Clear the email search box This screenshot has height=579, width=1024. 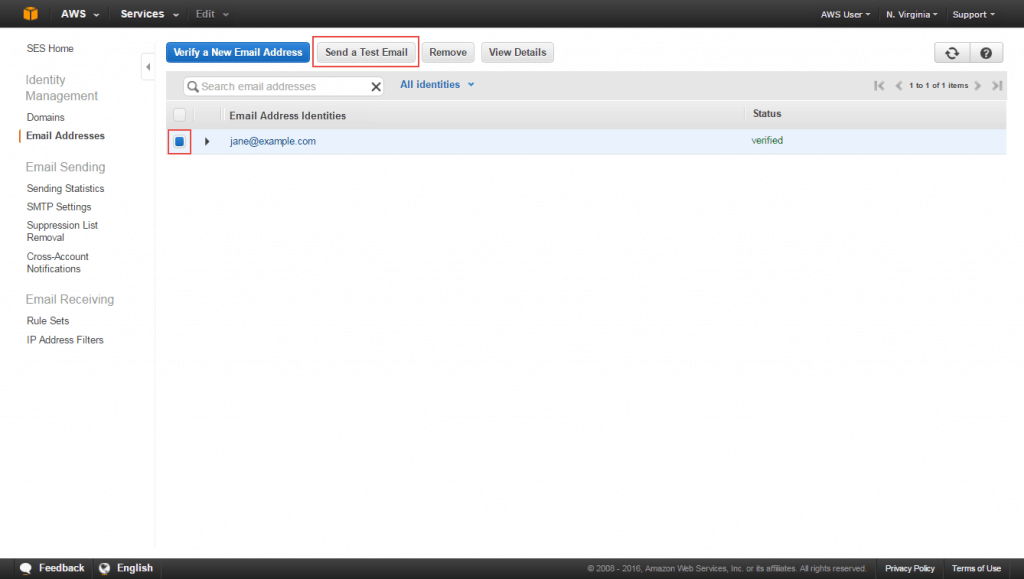pyautogui.click(x=376, y=86)
